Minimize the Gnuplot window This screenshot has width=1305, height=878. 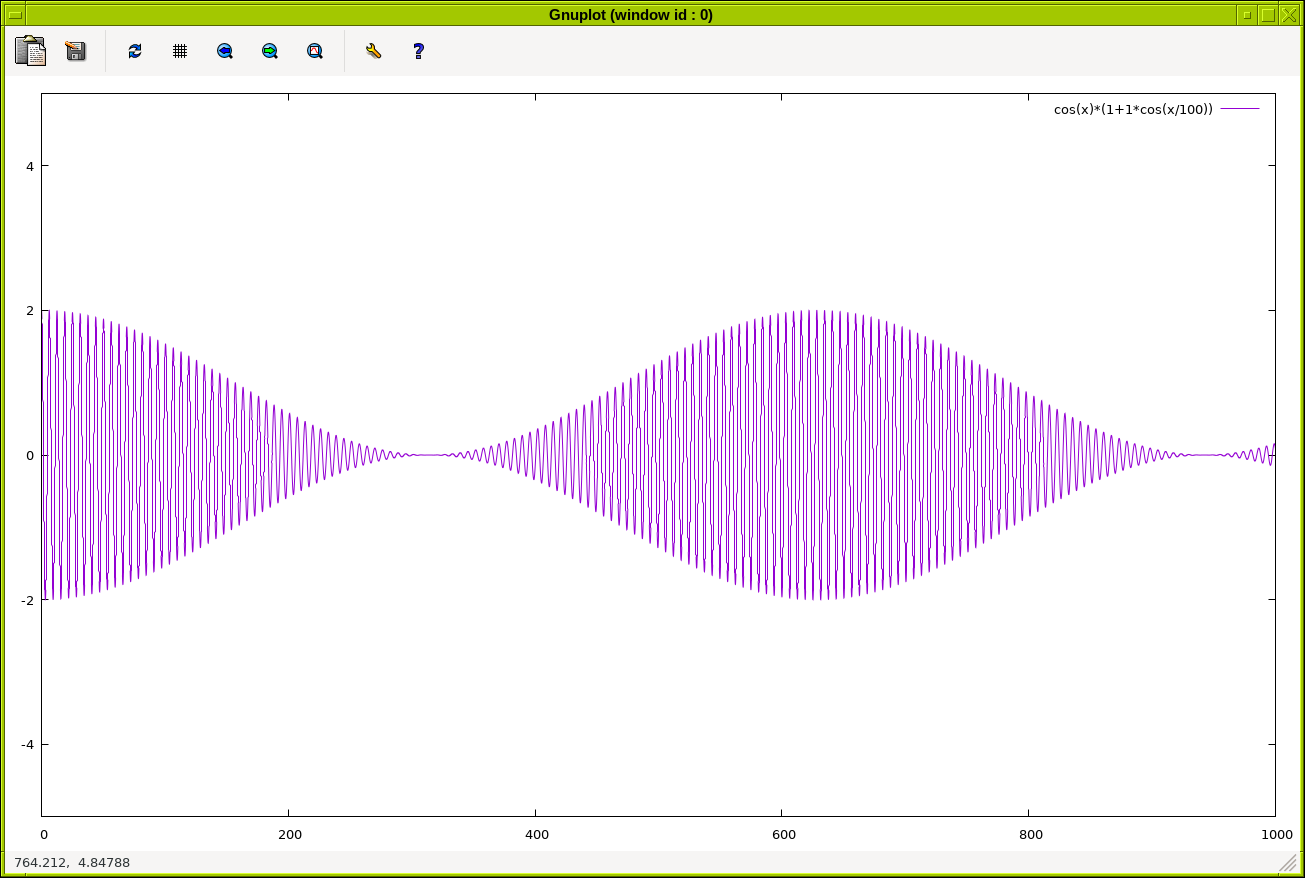[1246, 15]
